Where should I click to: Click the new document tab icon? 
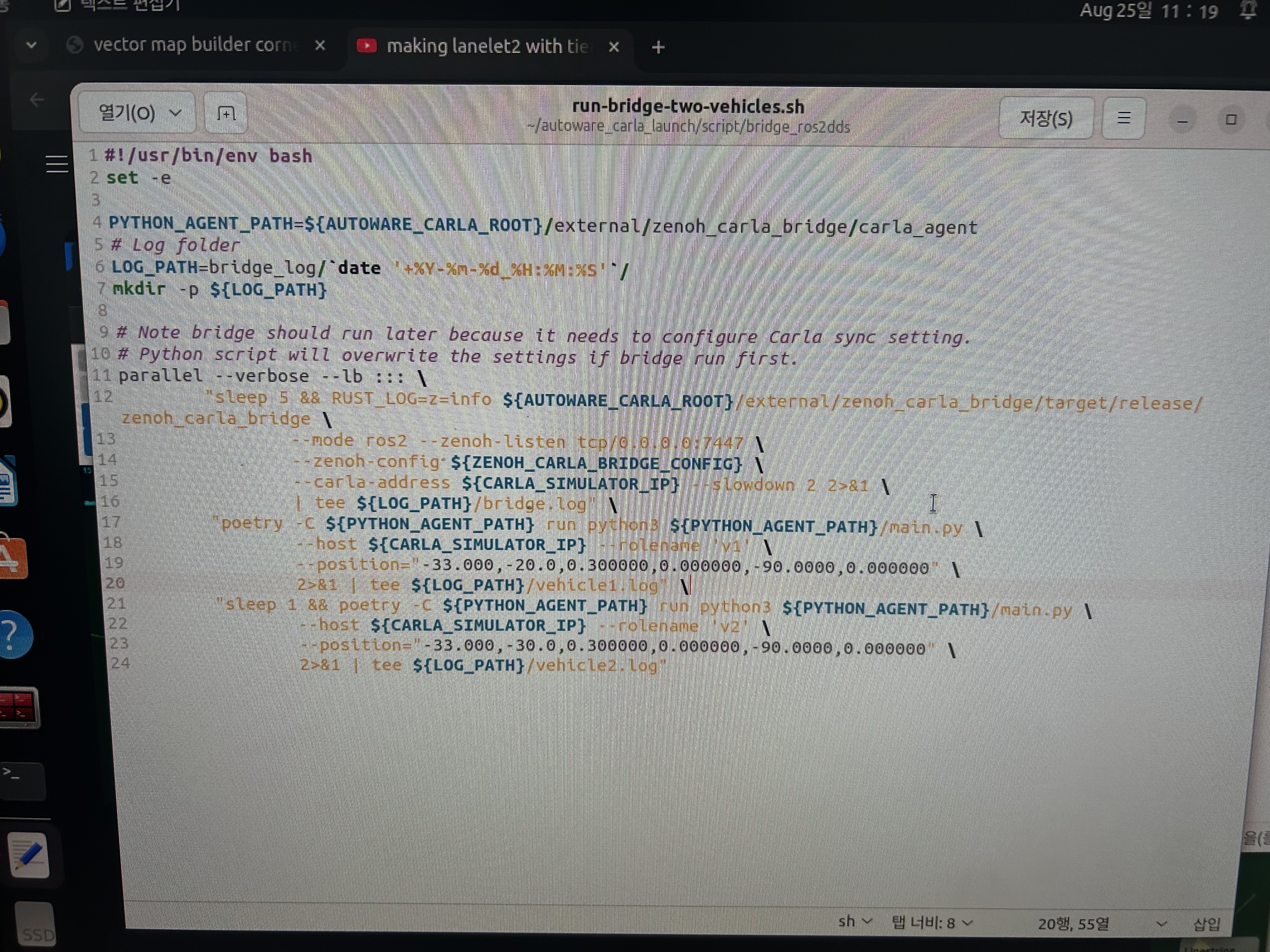(226, 114)
